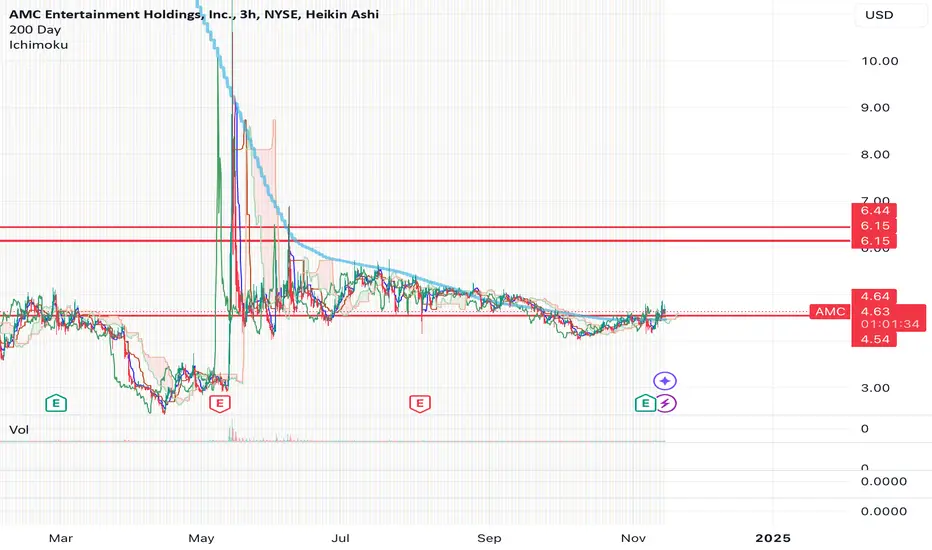Screen dimensions: 932x550
Task: Click the green earnings E marker near Mar
Action: coord(56,403)
